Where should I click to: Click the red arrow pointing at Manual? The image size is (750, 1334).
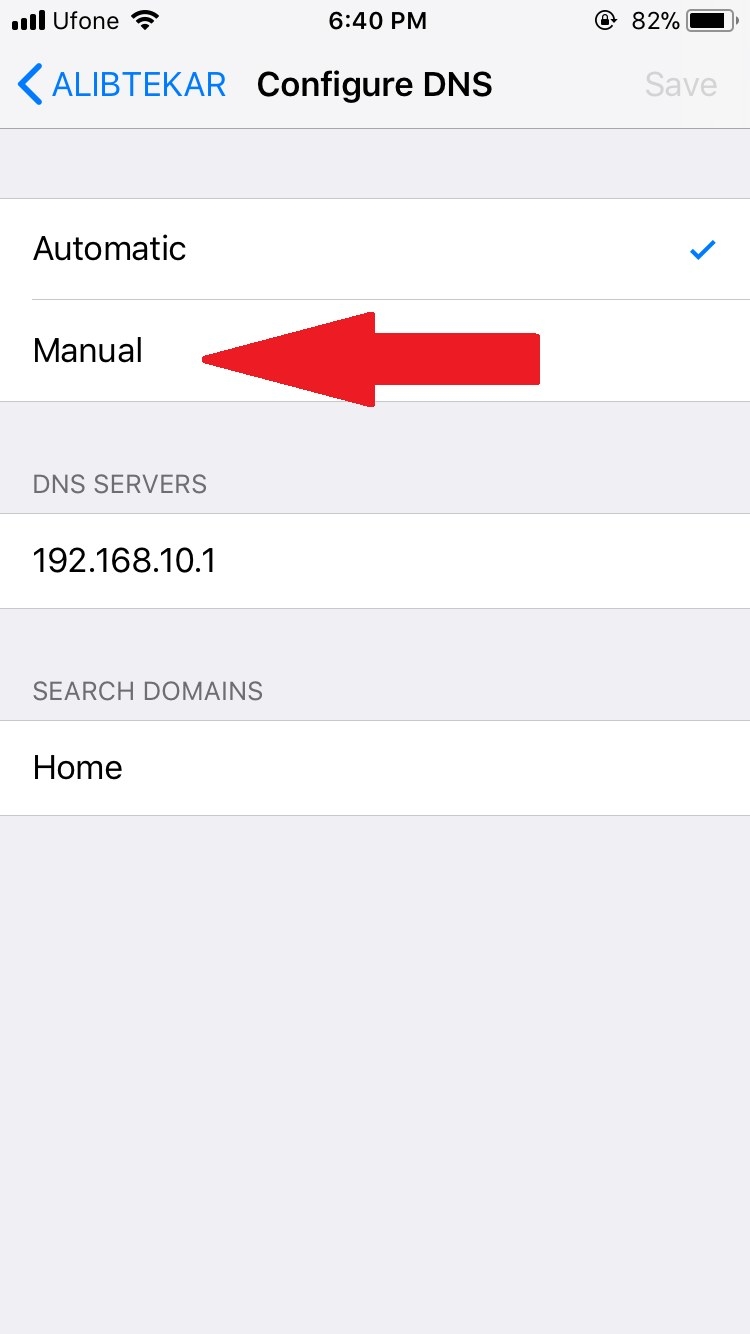pyautogui.click(x=371, y=359)
